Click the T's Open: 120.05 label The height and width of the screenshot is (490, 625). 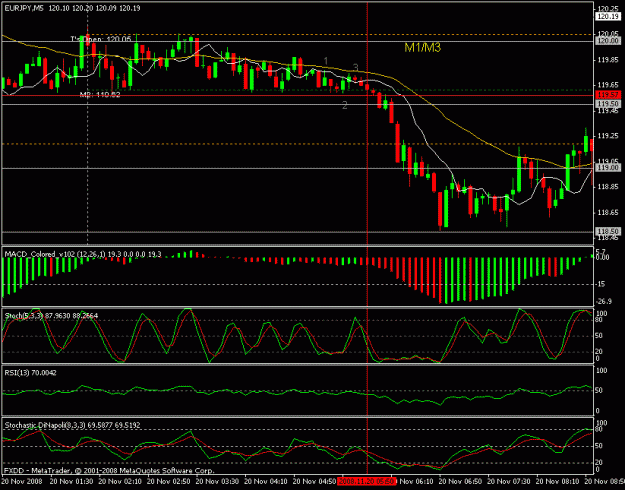coord(101,39)
